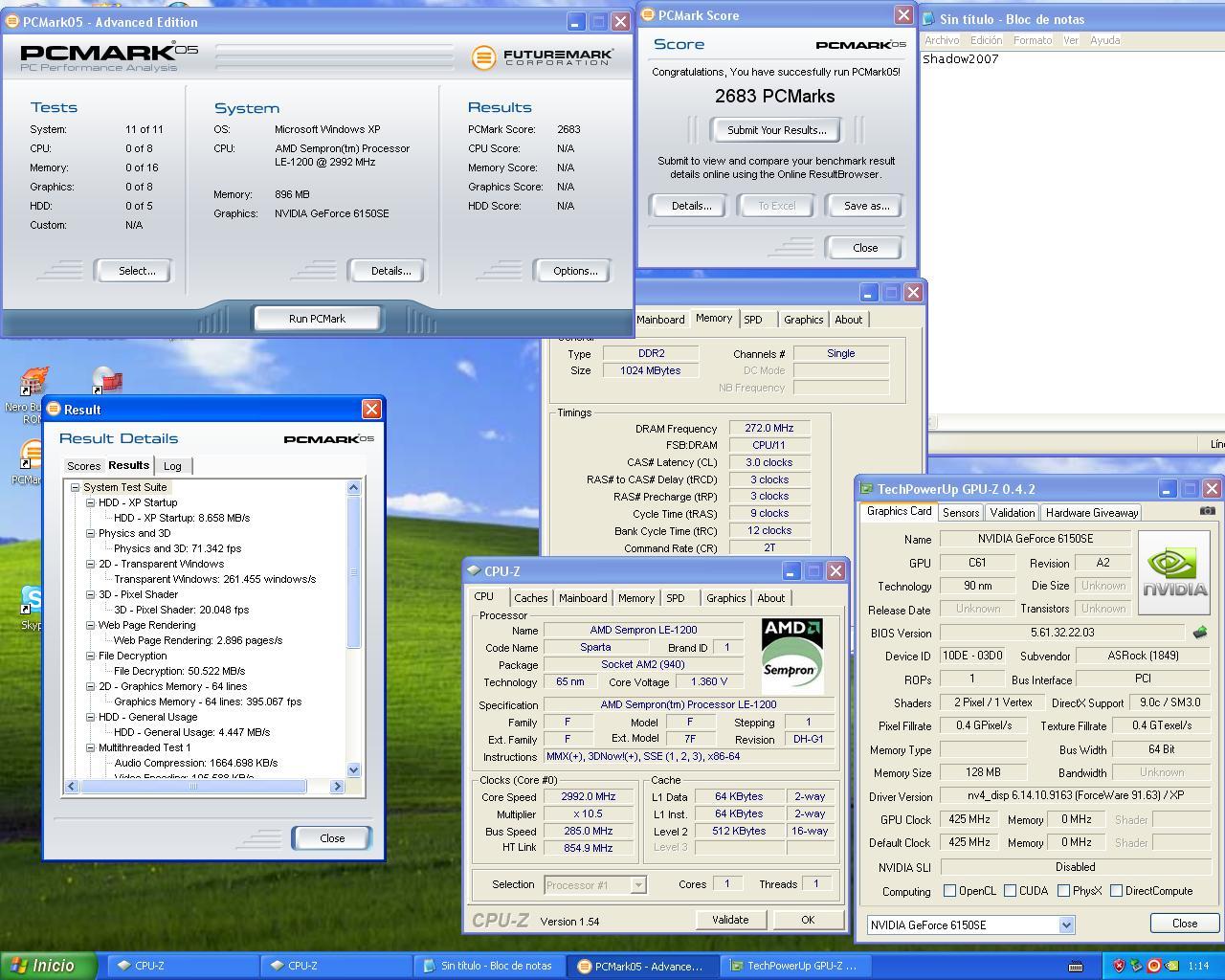Open Archivo menu in Bloc de notas
Image resolution: width=1225 pixels, height=980 pixels.
[x=942, y=40]
